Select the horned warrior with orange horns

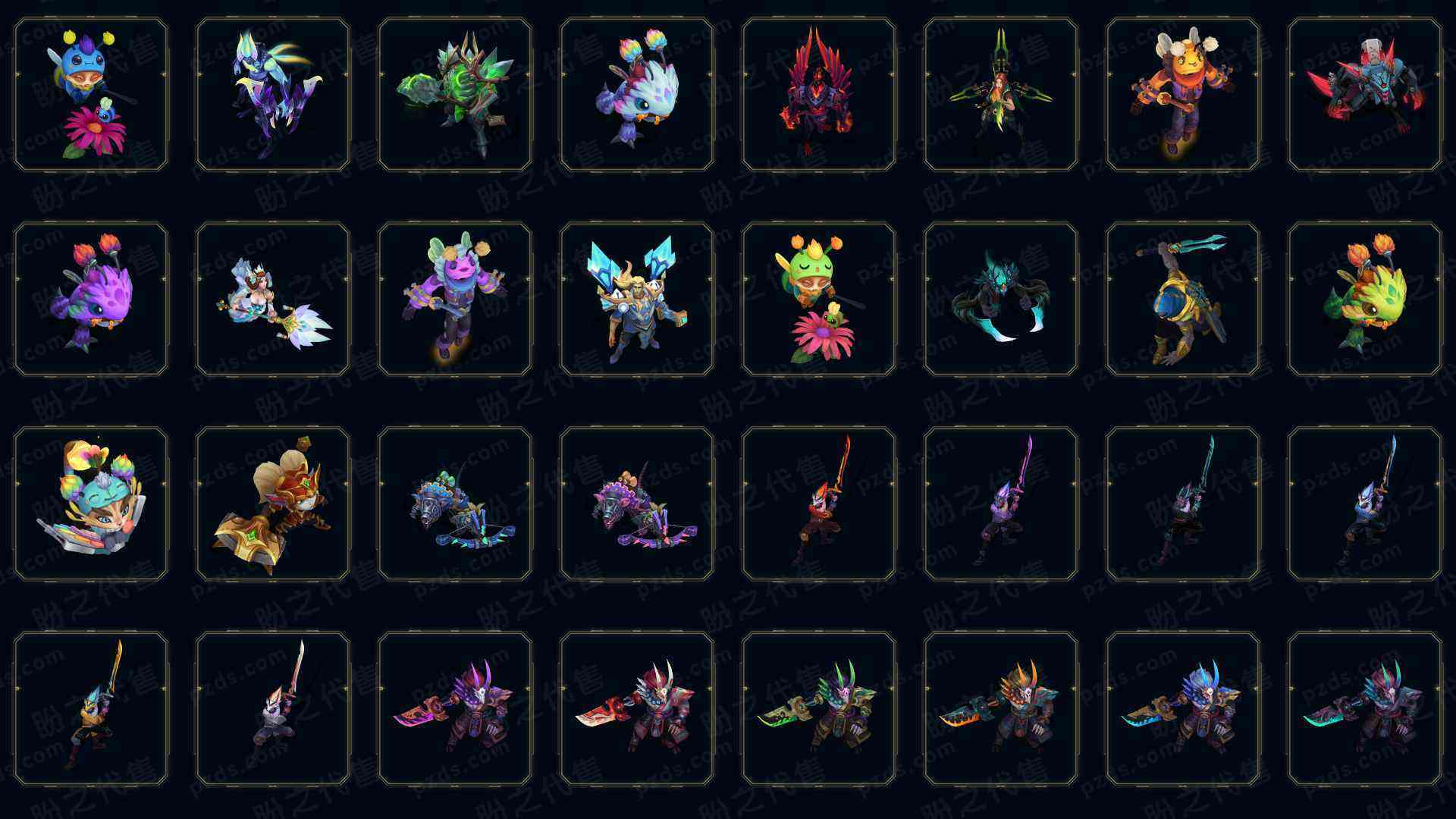click(x=1001, y=708)
